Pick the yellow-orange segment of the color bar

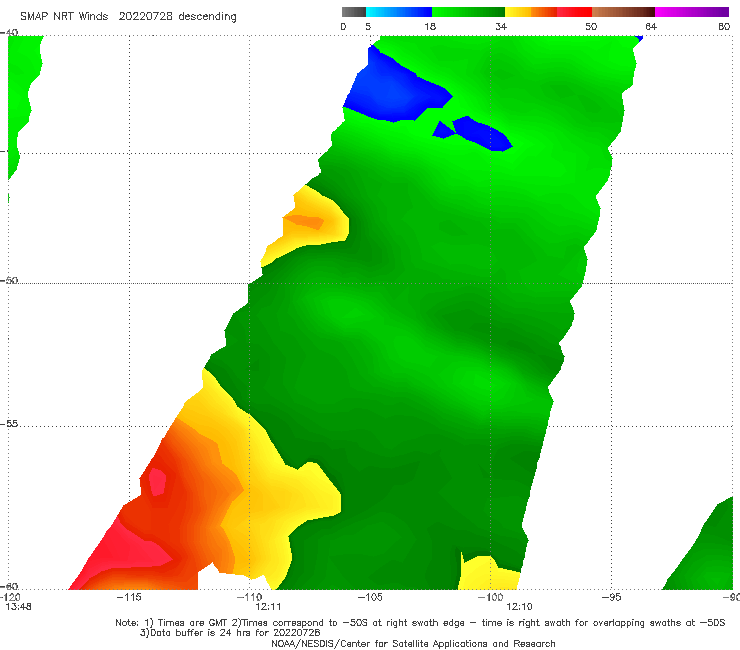[x=531, y=12]
